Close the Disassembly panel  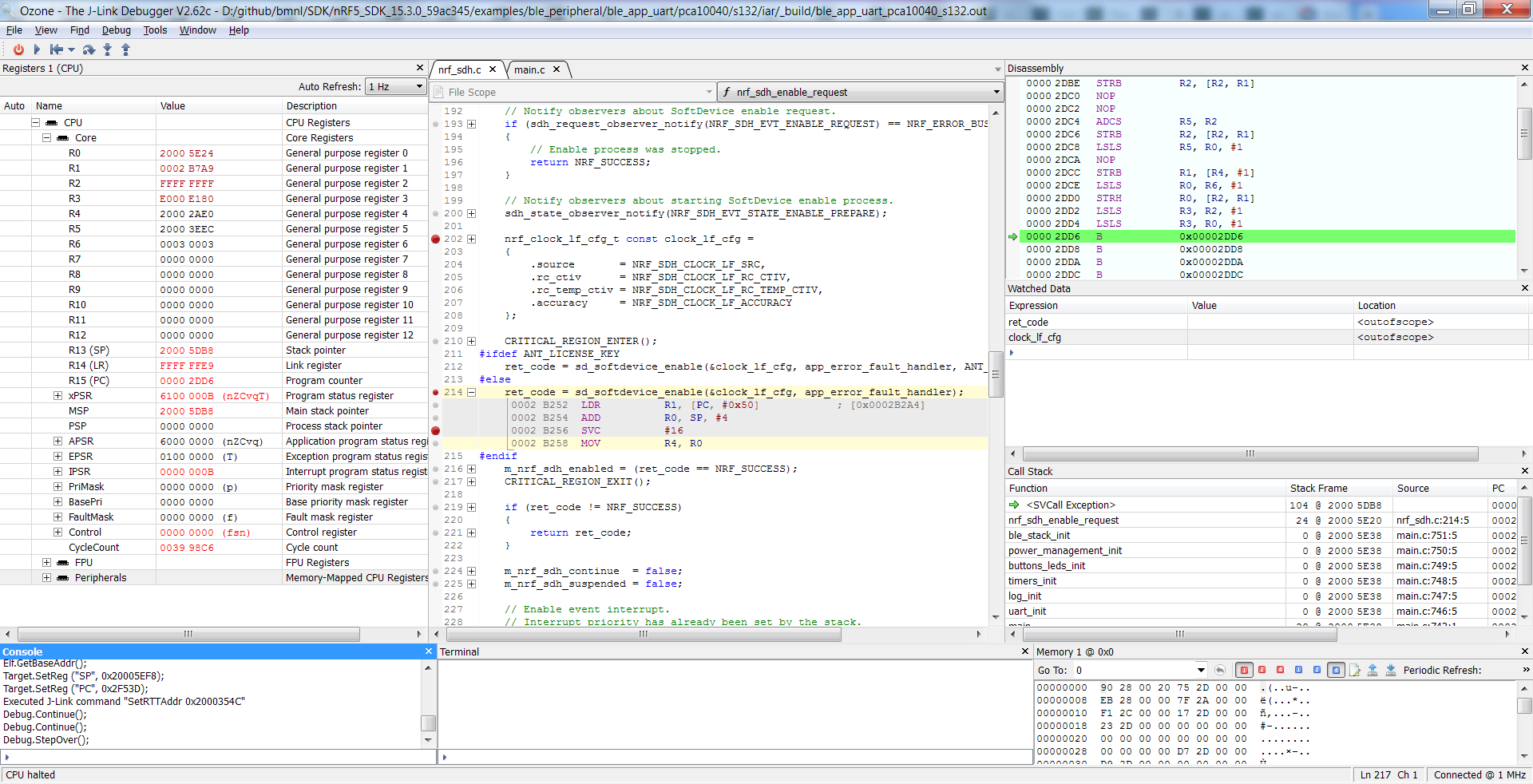point(1524,68)
